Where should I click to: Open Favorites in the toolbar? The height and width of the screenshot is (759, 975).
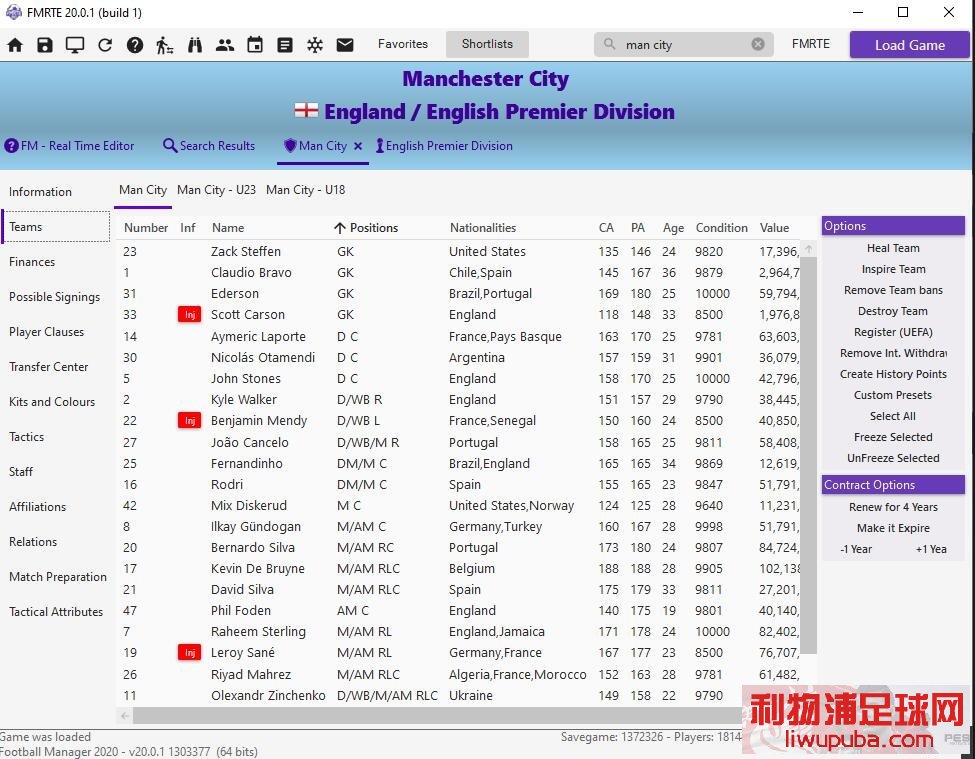click(x=403, y=44)
